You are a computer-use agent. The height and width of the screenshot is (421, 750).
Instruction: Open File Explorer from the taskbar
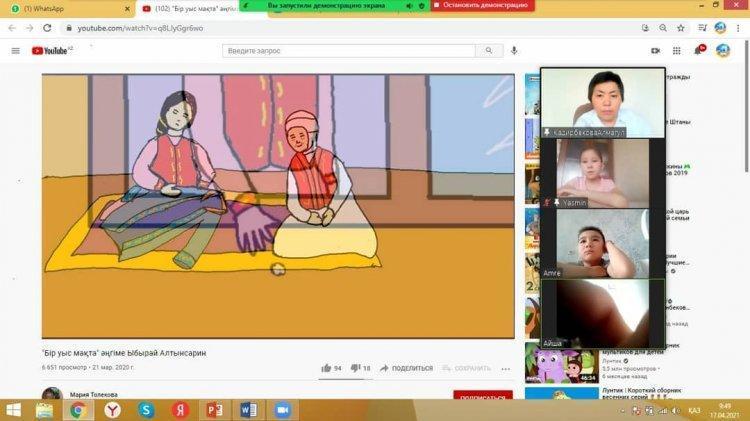pos(44,410)
